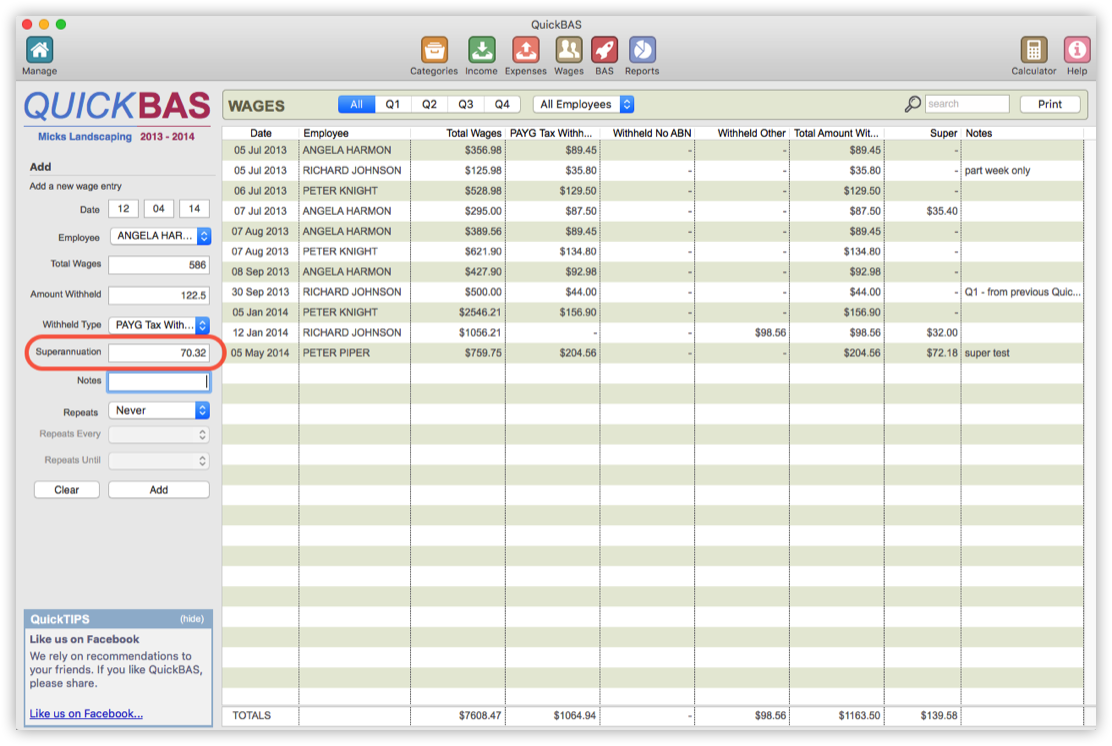Open the Help icon
Viewport: 1112px width, 746px height.
point(1077,50)
